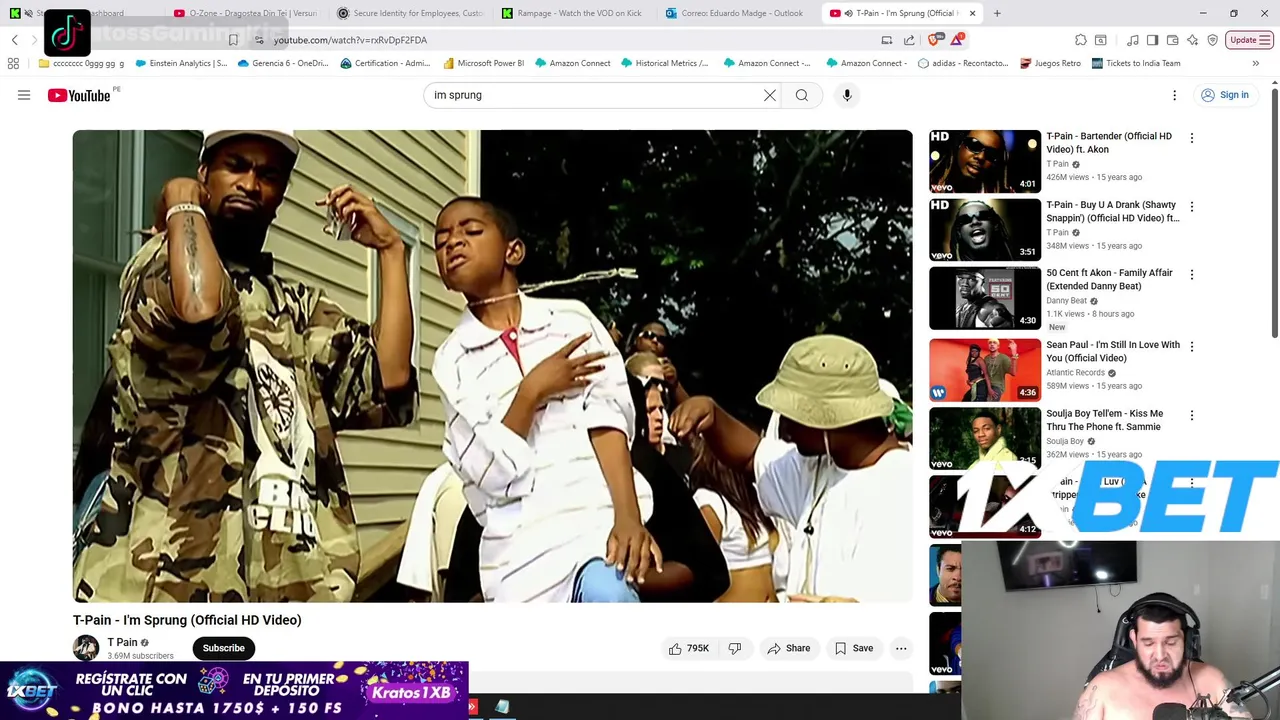
Task: Click video title T-Pain - I'm Sprung
Action: [187, 620]
